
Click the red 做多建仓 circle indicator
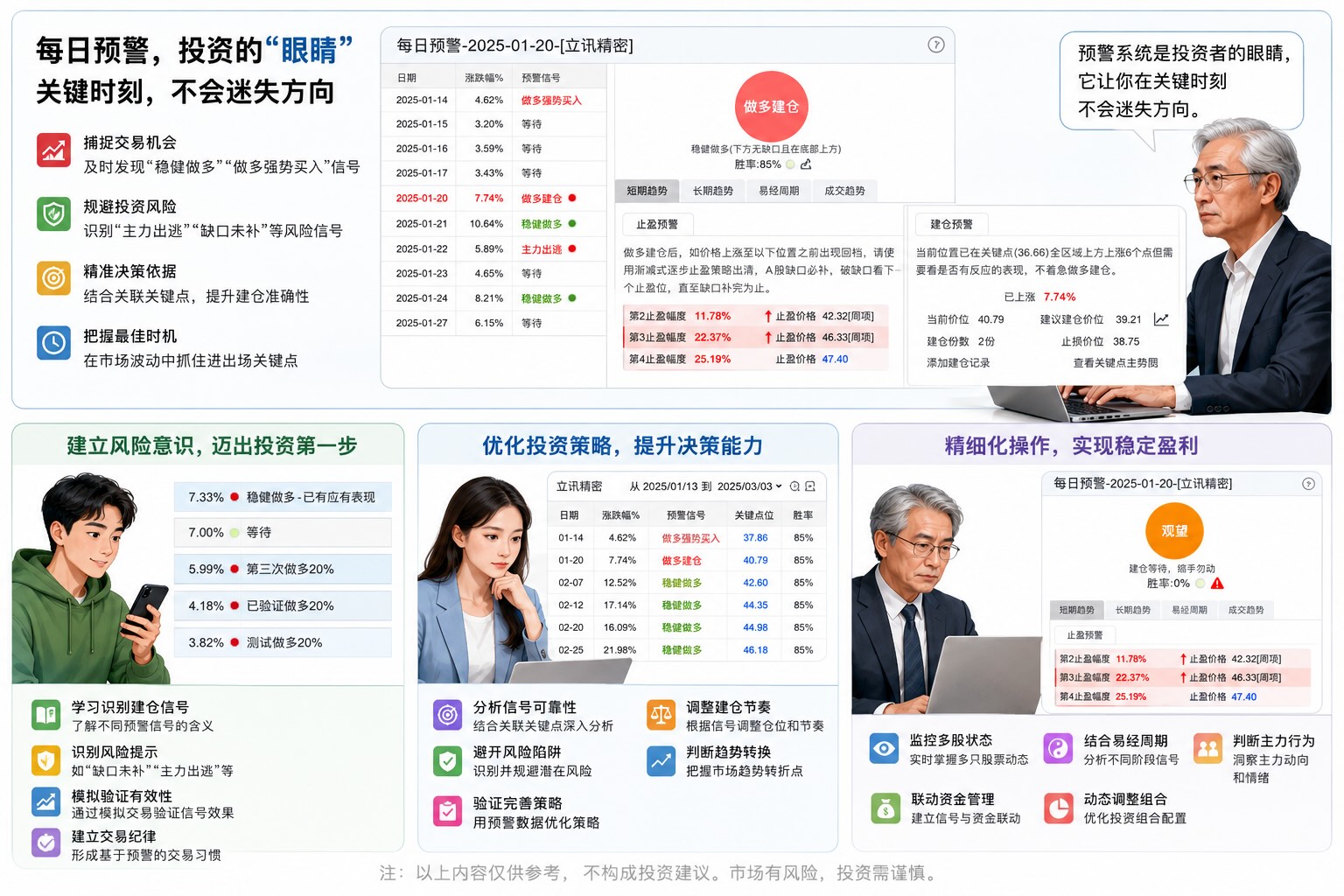tap(771, 107)
